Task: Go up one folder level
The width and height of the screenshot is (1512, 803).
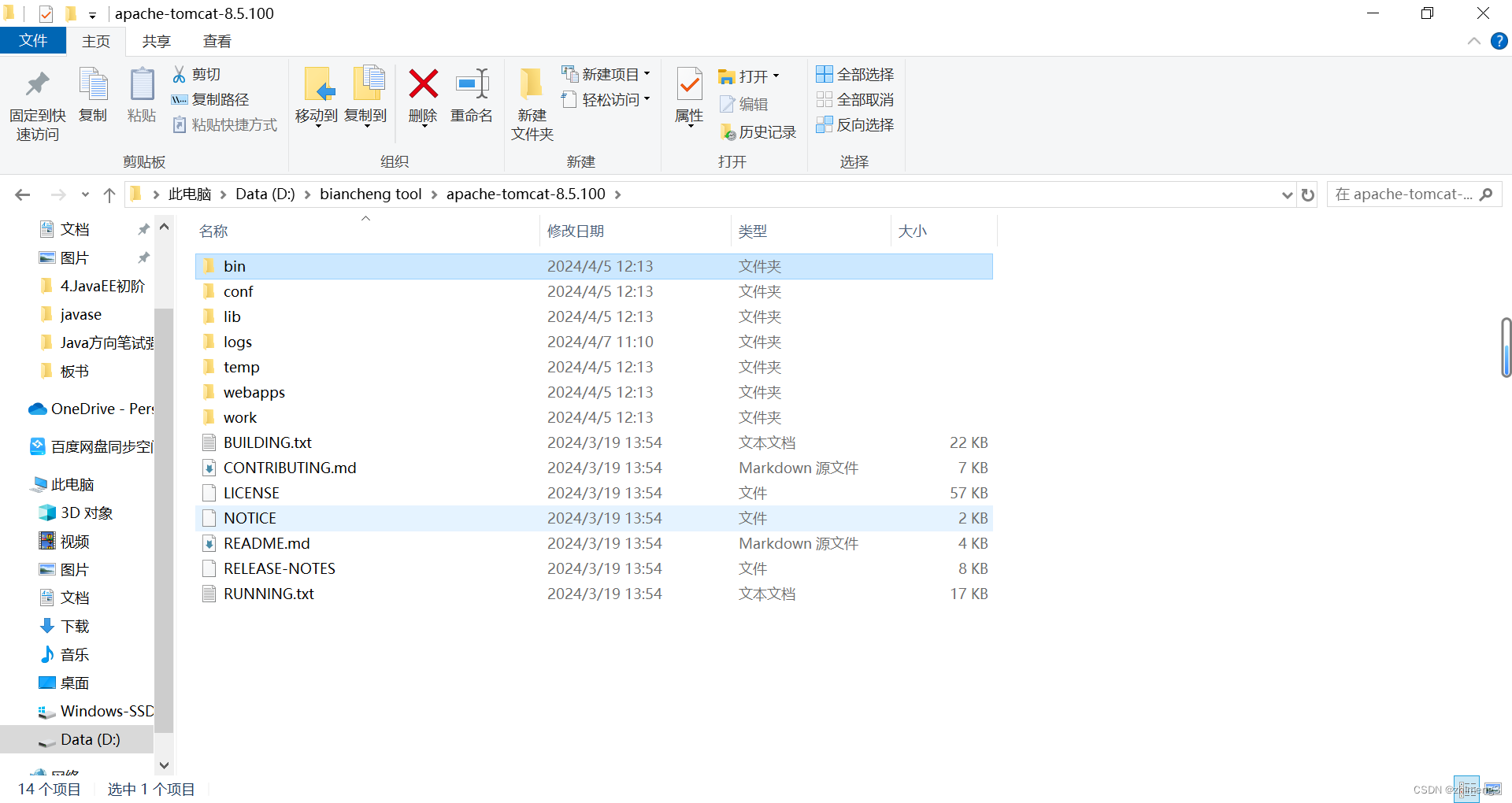Action: click(109, 194)
